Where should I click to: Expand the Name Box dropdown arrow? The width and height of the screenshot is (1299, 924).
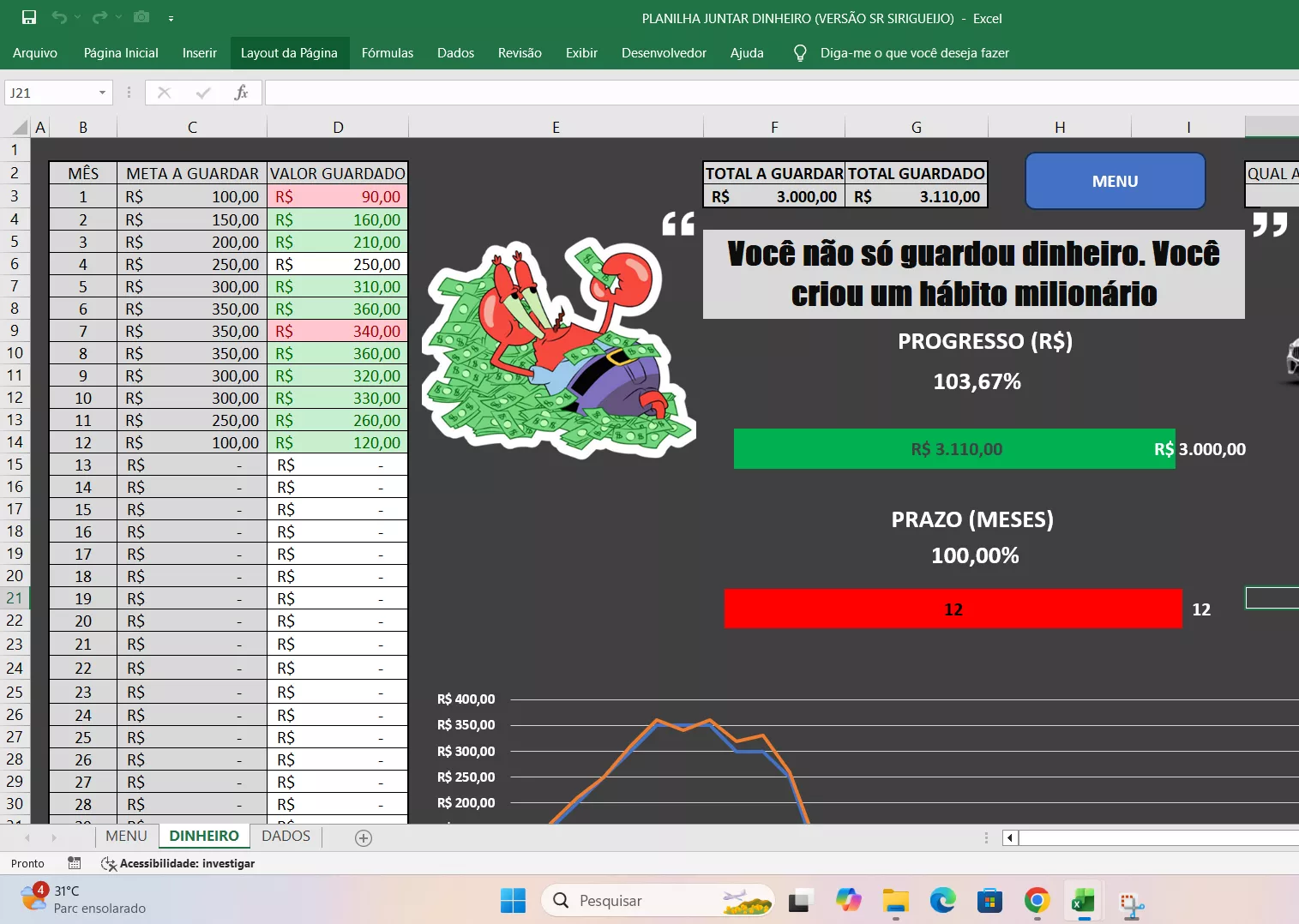pos(102,93)
